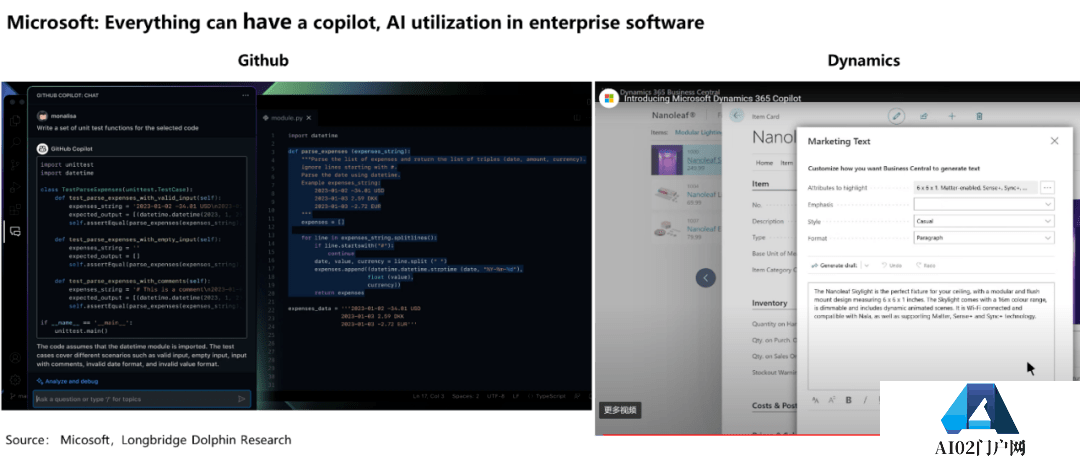
Task: Click the bold B formatting icon
Action: point(848,400)
